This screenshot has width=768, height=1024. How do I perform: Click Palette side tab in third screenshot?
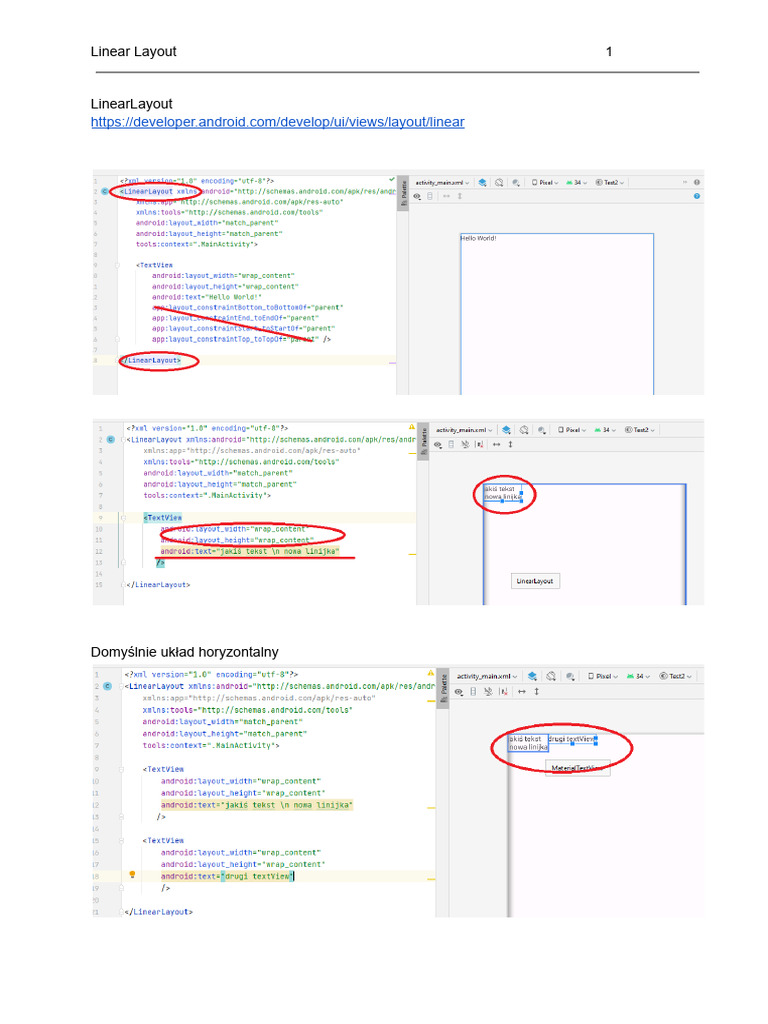pos(443,690)
